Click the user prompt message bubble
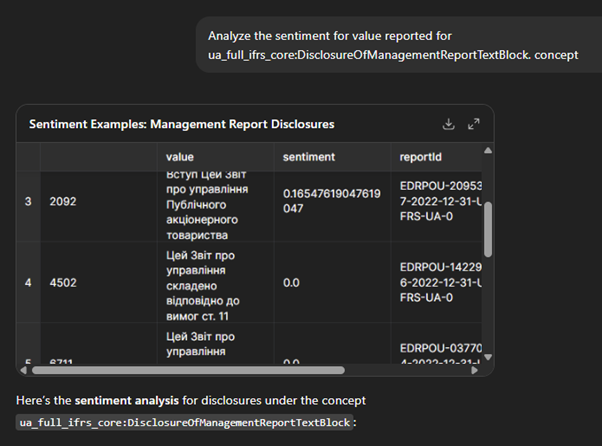This screenshot has height=446, width=602. 393,45
